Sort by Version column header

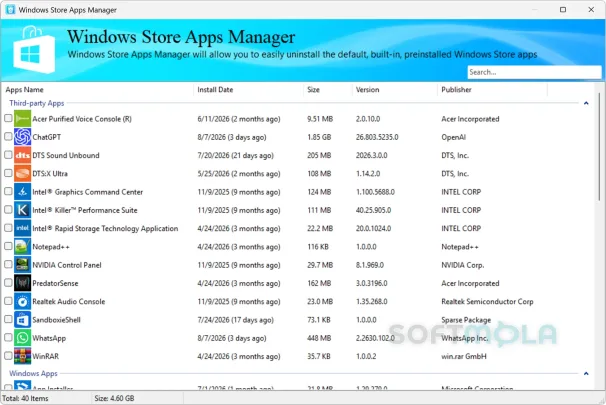coord(395,90)
